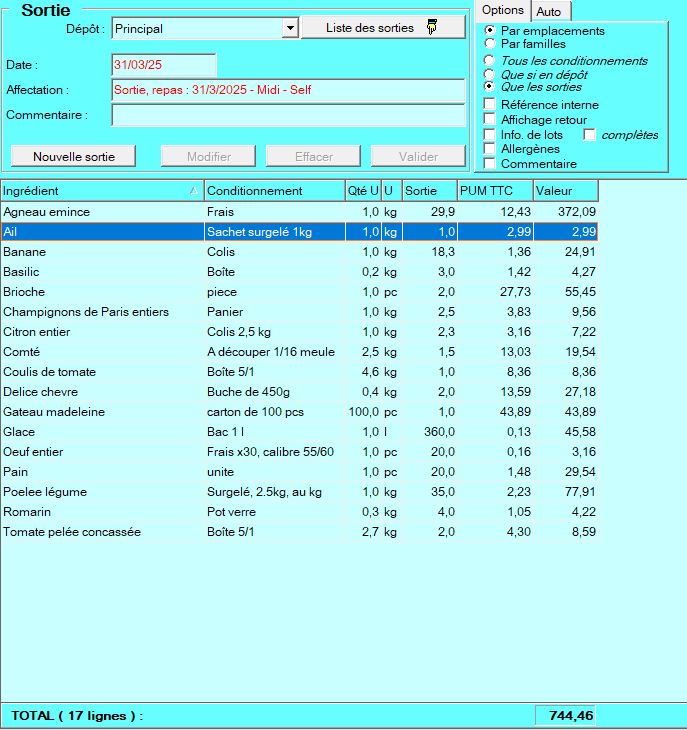Select the Agneau emince row

pyautogui.click(x=100, y=212)
